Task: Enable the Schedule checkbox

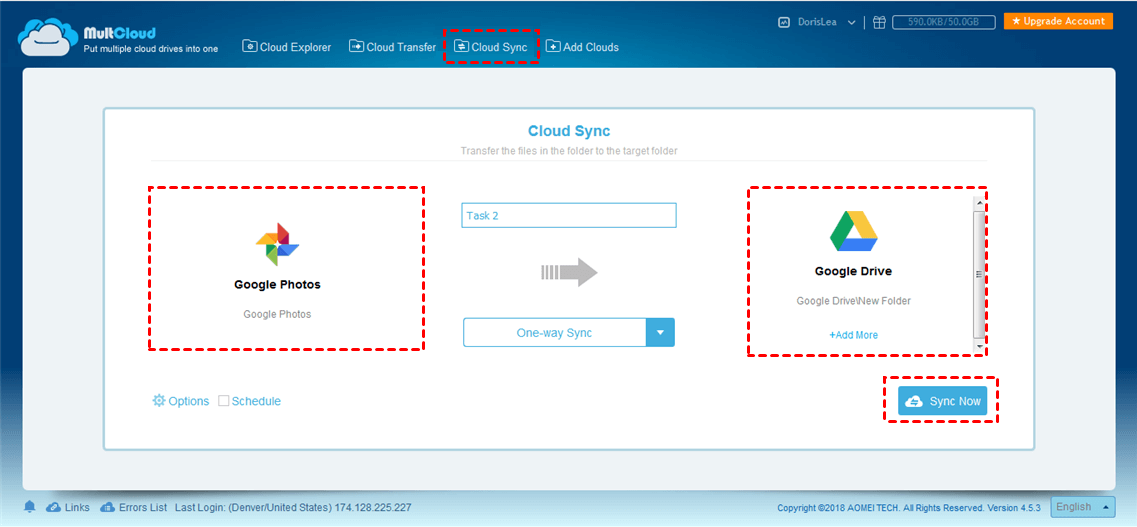Action: click(223, 400)
